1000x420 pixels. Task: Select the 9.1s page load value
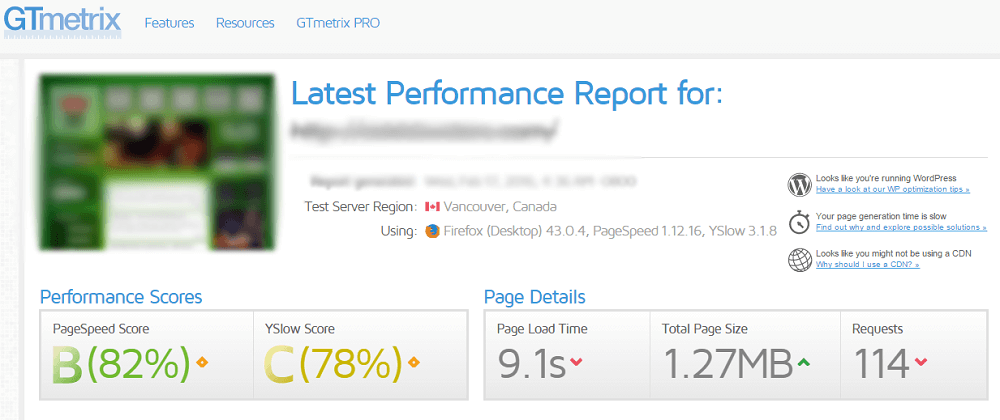click(x=531, y=364)
